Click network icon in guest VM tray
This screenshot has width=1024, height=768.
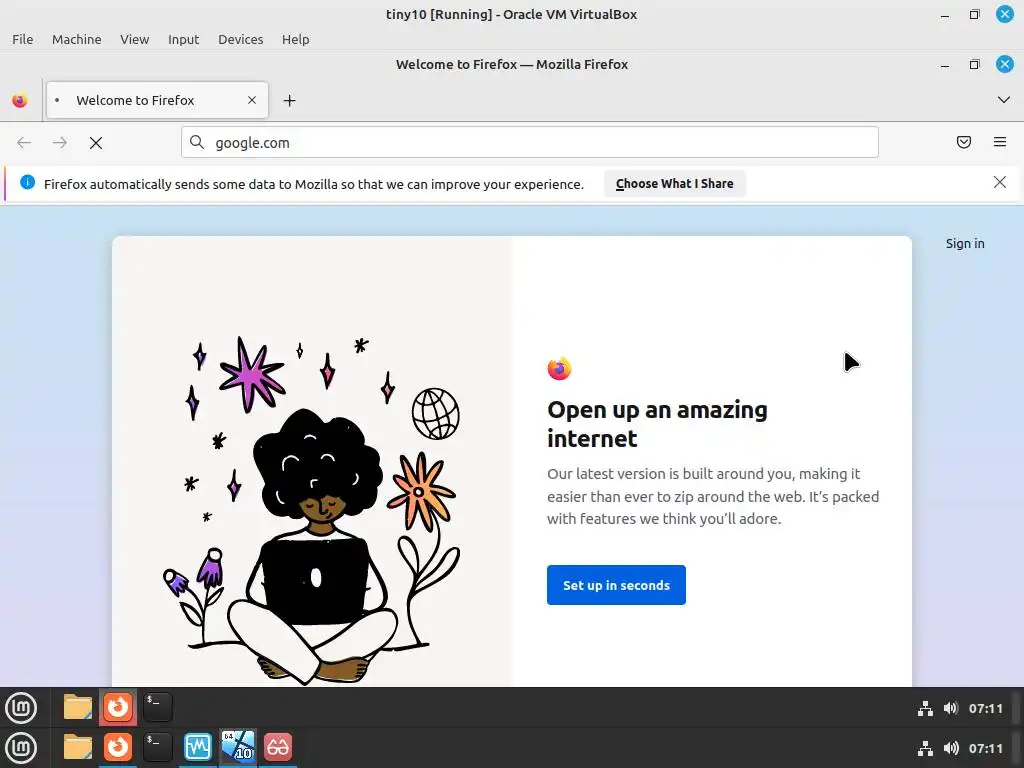pos(925,709)
